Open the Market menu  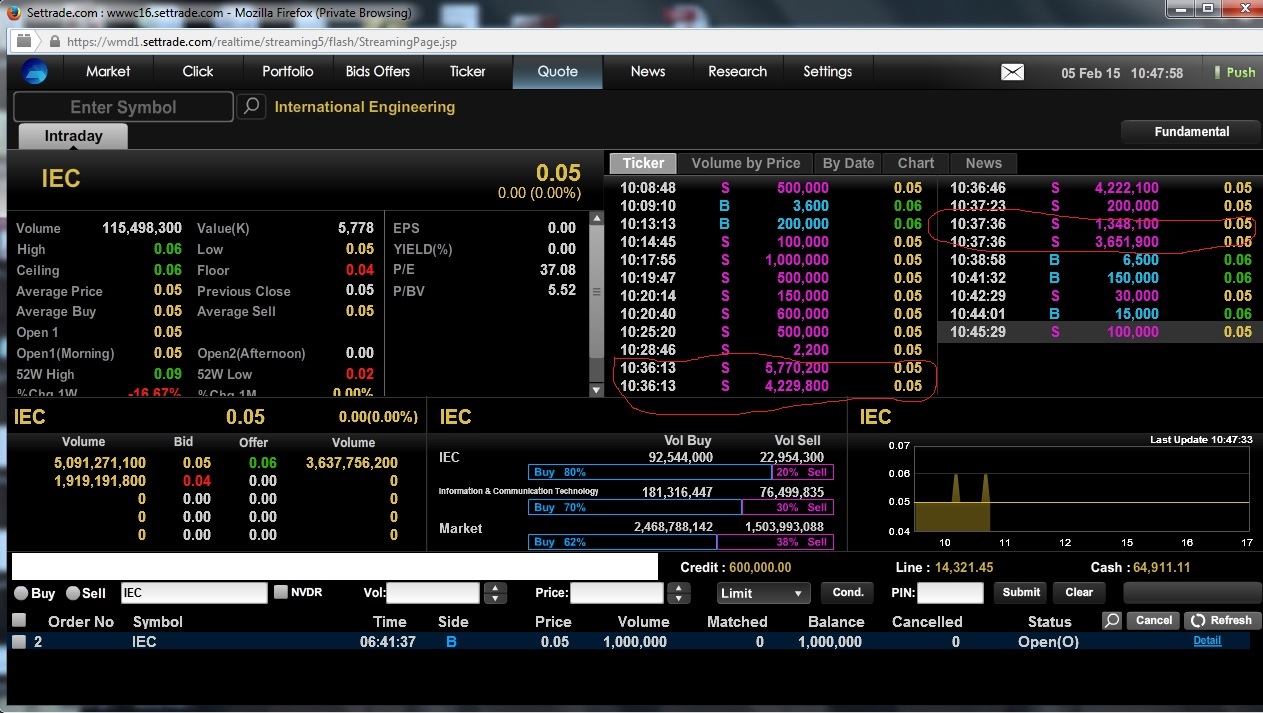click(x=108, y=72)
